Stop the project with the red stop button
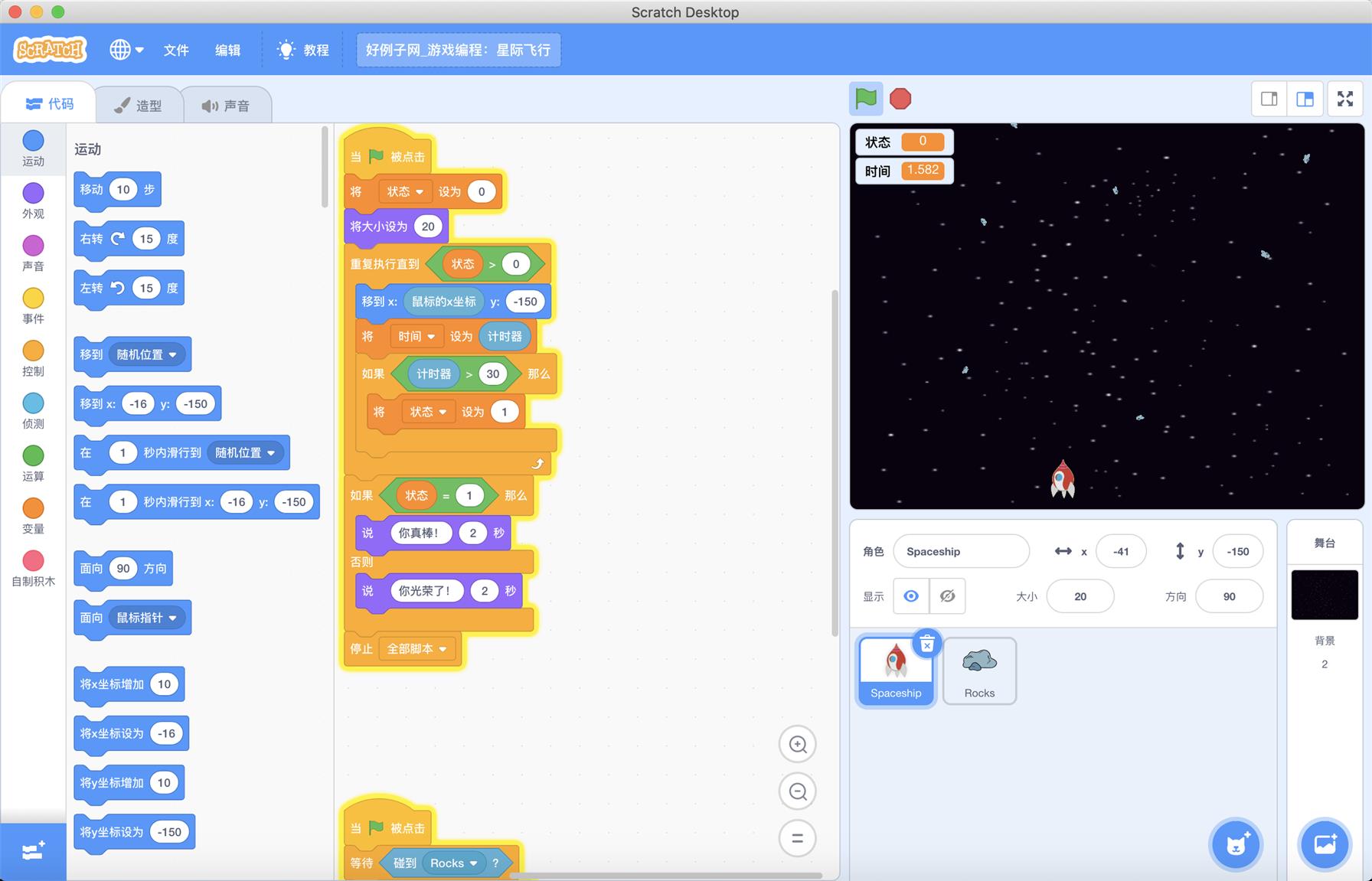 (x=900, y=99)
